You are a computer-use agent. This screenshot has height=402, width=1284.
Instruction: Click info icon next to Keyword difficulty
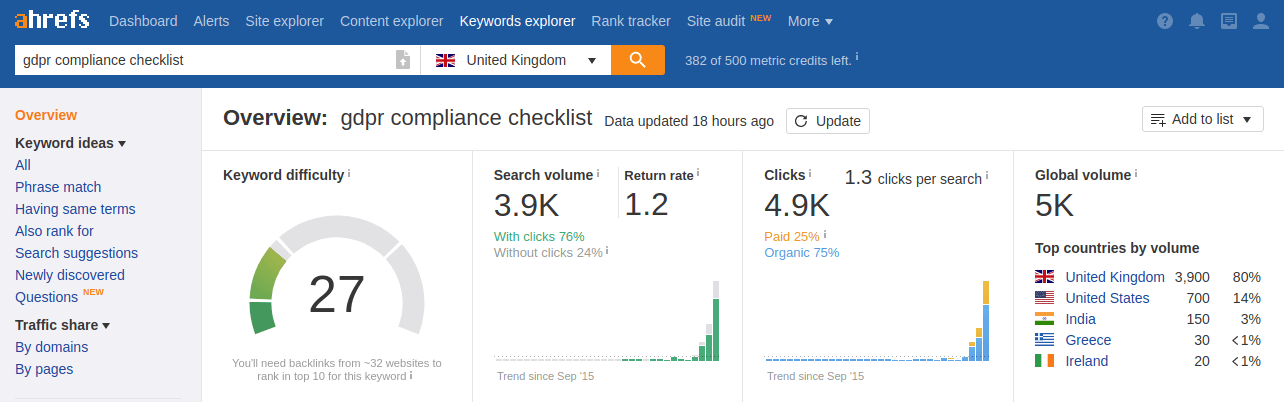tap(349, 174)
